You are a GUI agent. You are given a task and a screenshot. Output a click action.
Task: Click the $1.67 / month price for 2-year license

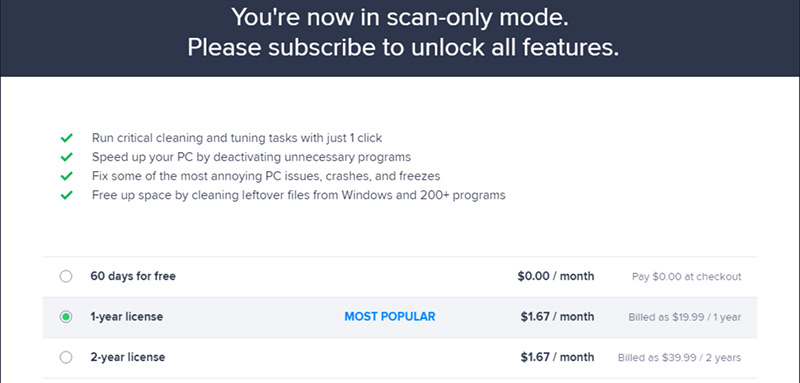[x=557, y=357]
